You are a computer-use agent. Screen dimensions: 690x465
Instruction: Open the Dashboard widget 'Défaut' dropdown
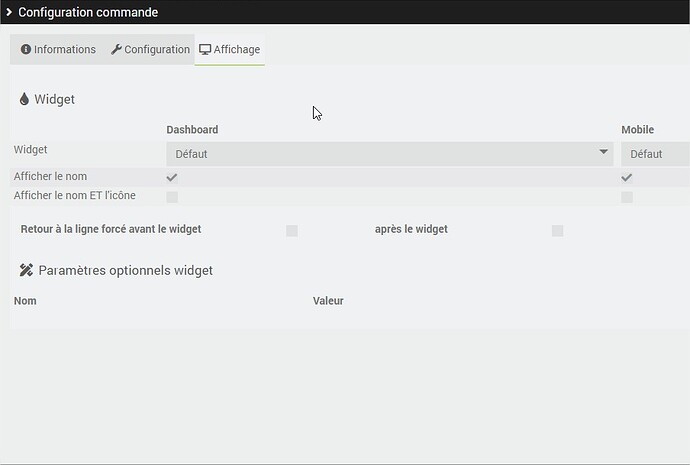tap(390, 154)
